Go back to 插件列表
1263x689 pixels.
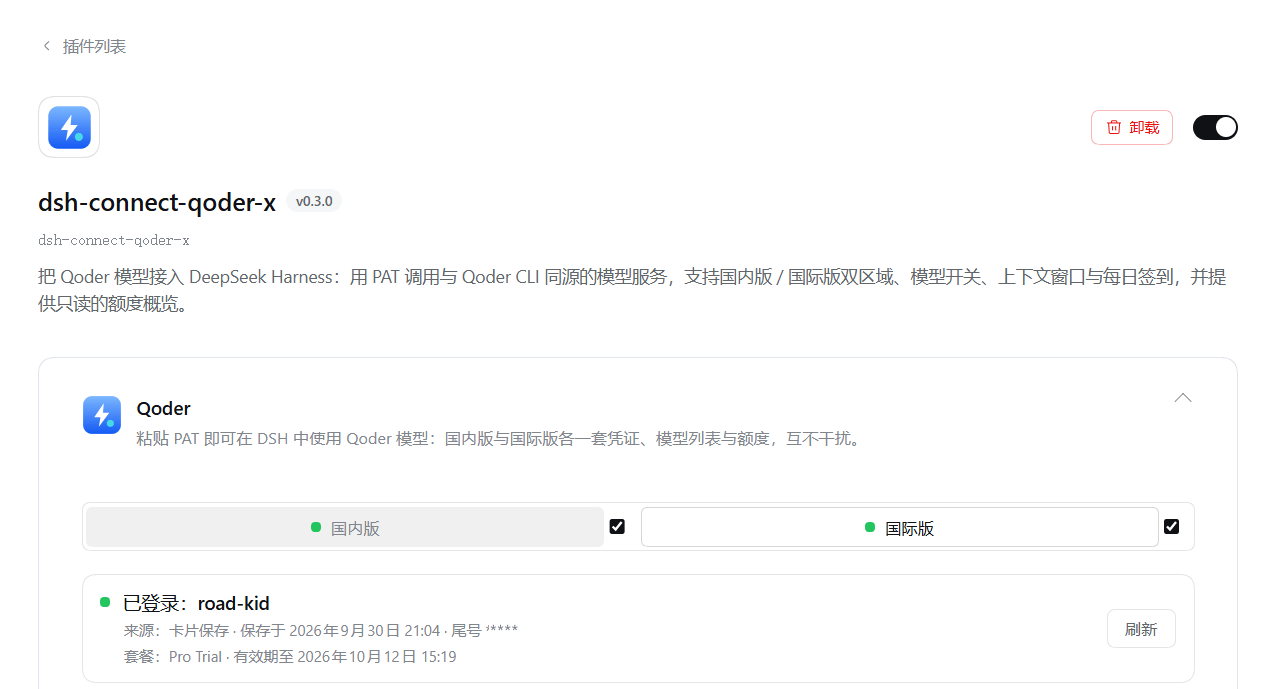(84, 46)
